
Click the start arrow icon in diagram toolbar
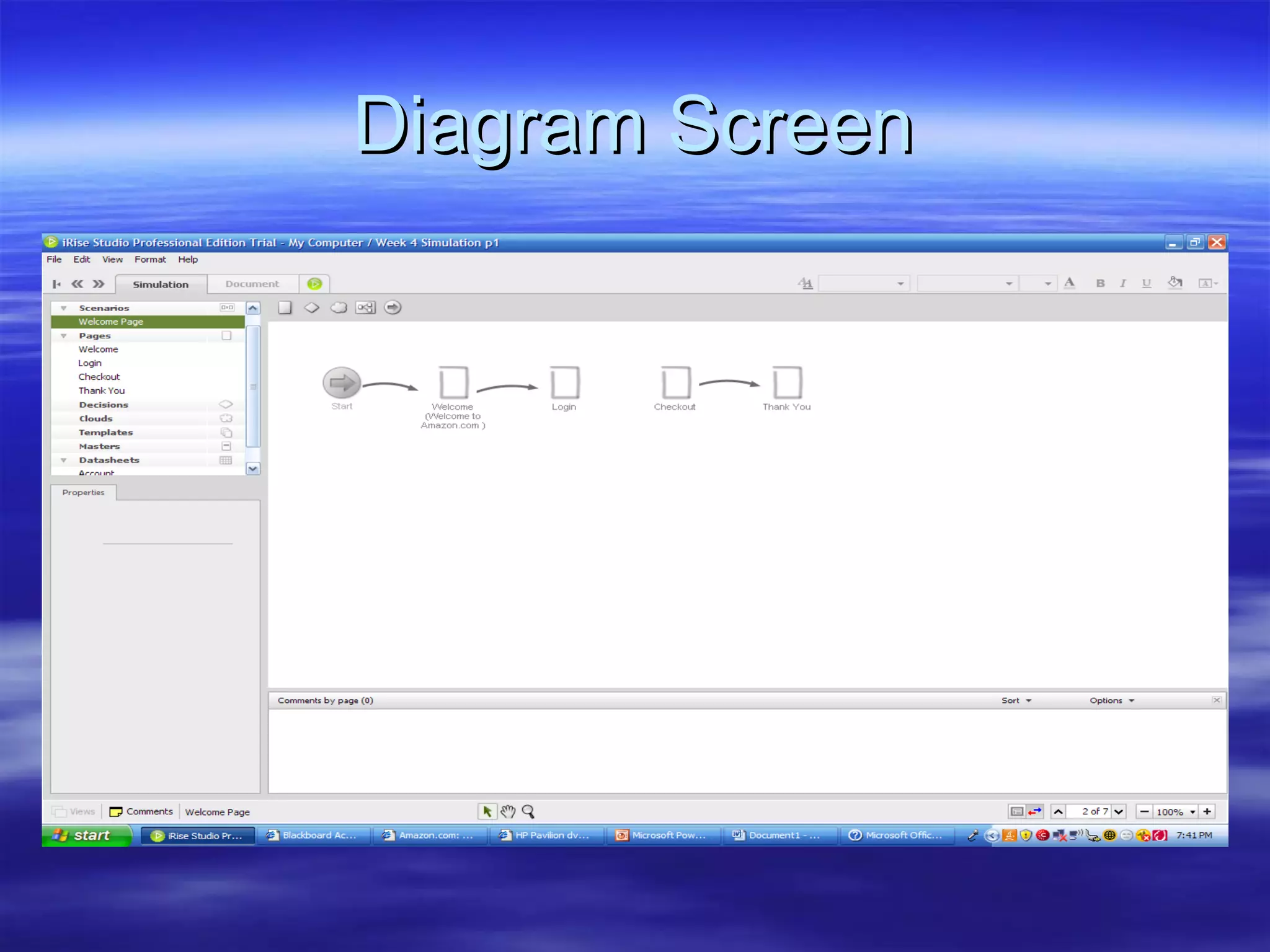(x=393, y=307)
